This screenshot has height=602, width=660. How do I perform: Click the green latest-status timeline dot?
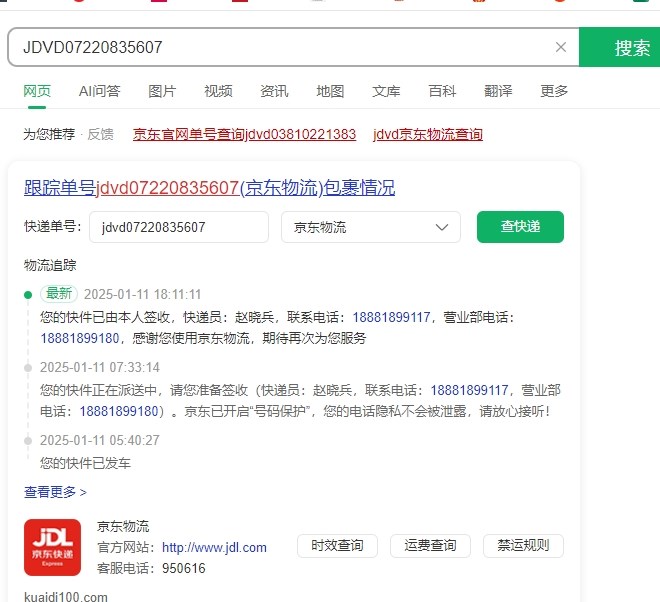point(28,295)
